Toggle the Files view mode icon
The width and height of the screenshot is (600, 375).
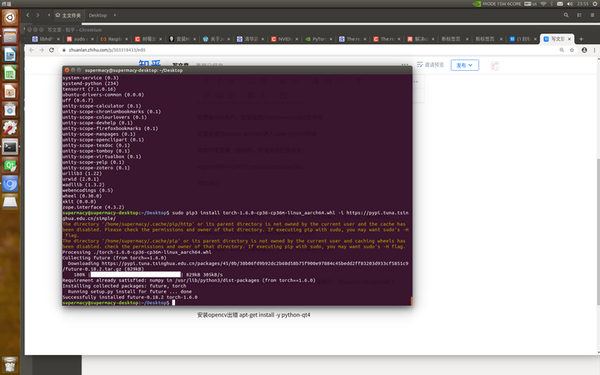[x=579, y=15]
